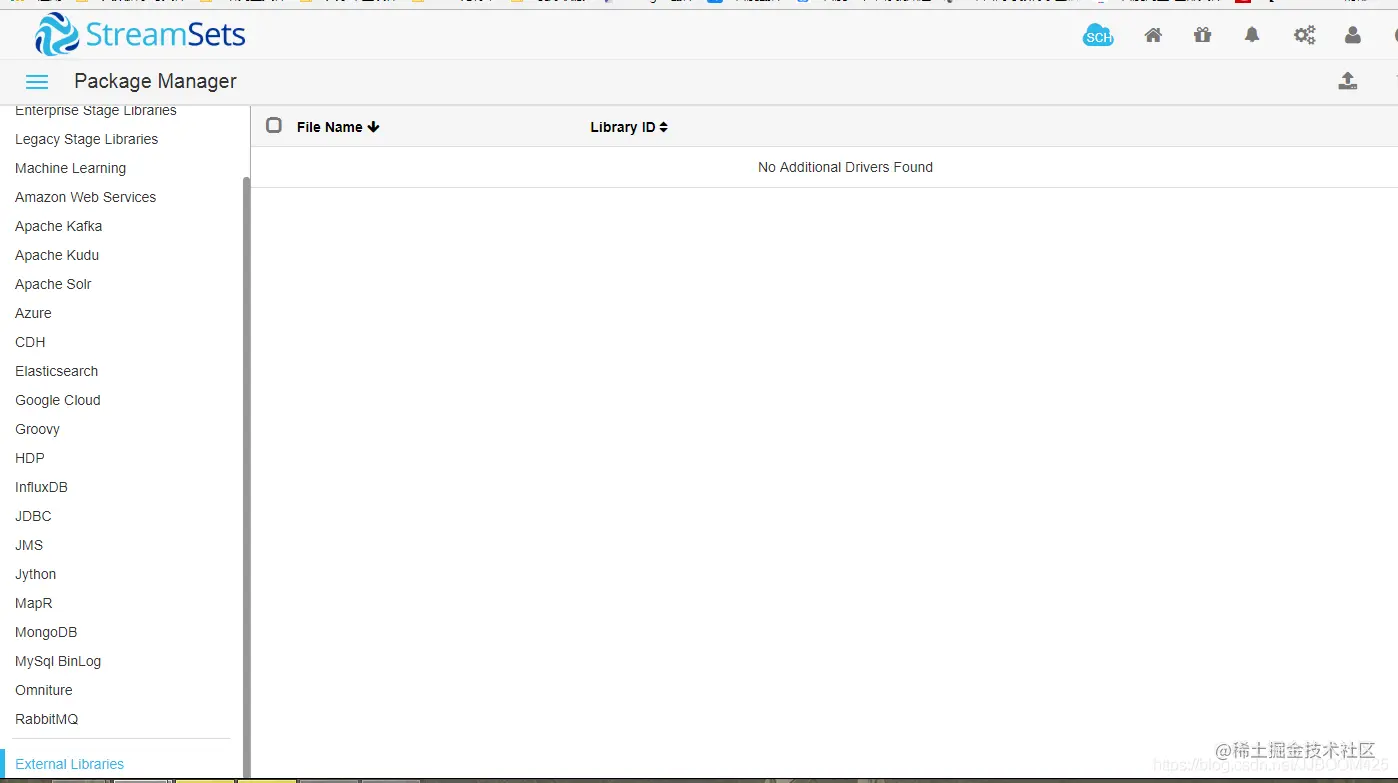Select JMS category
Viewport: 1398px width, 783px height.
click(29, 545)
